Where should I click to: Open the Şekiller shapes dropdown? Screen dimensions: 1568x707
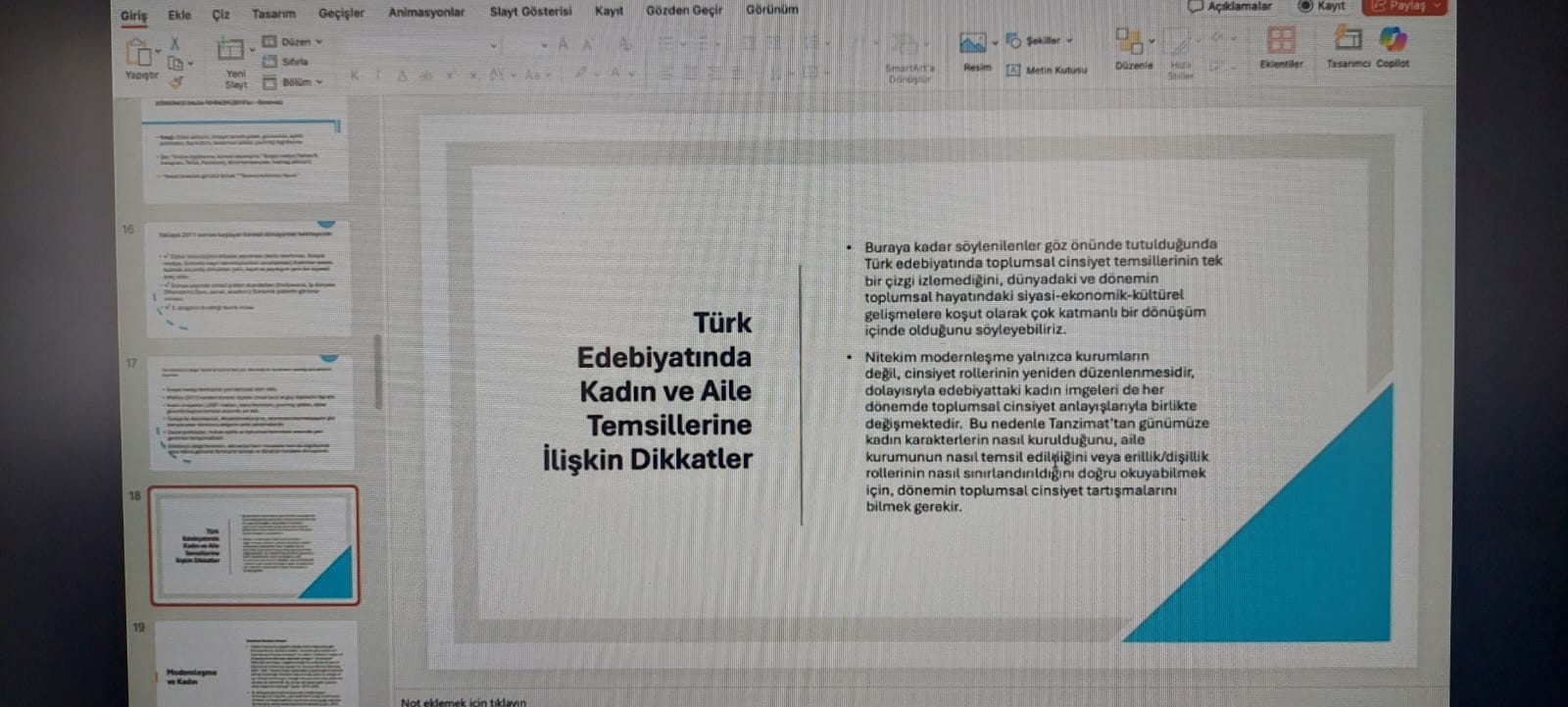[1041, 41]
